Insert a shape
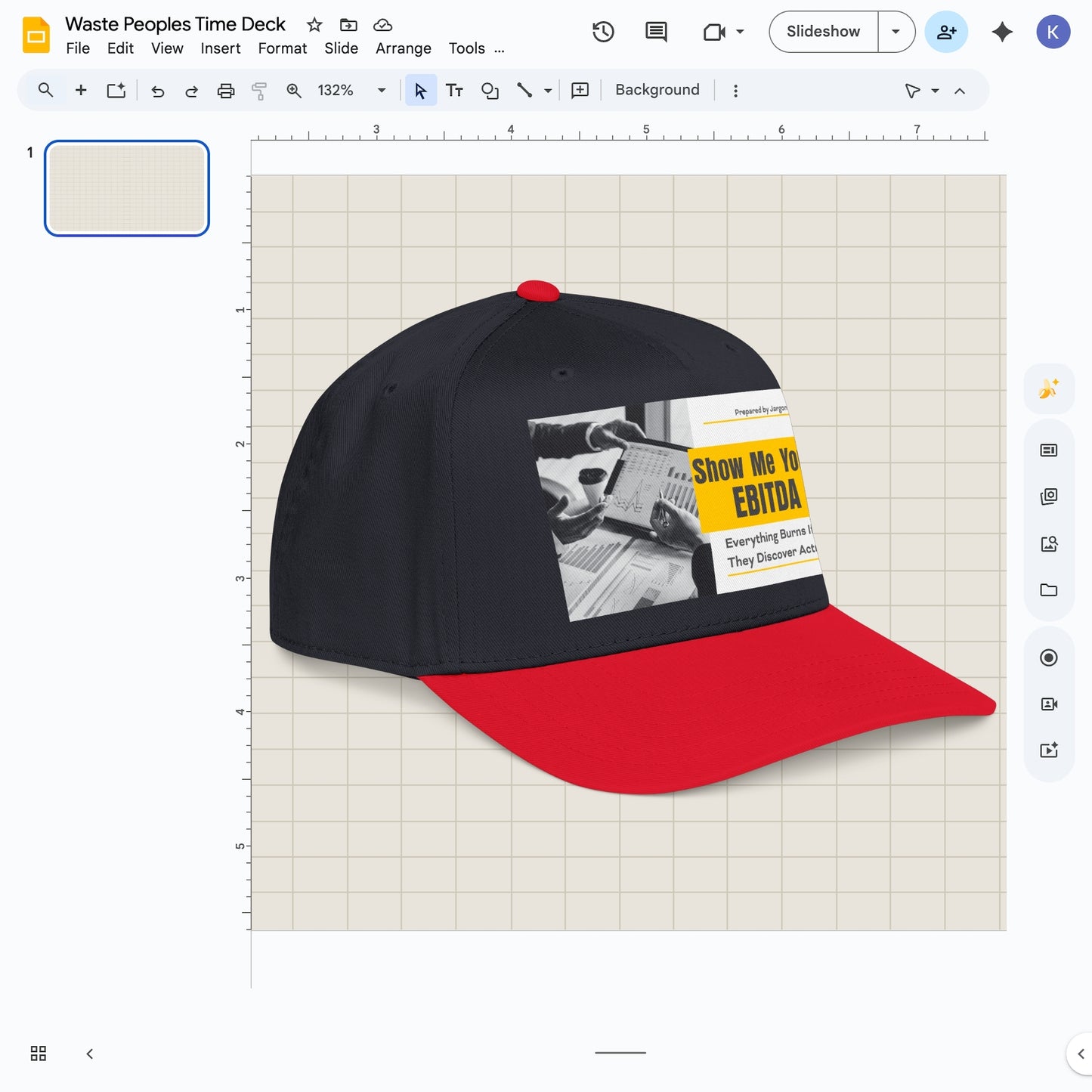Image resolution: width=1092 pixels, height=1092 pixels. pos(490,91)
